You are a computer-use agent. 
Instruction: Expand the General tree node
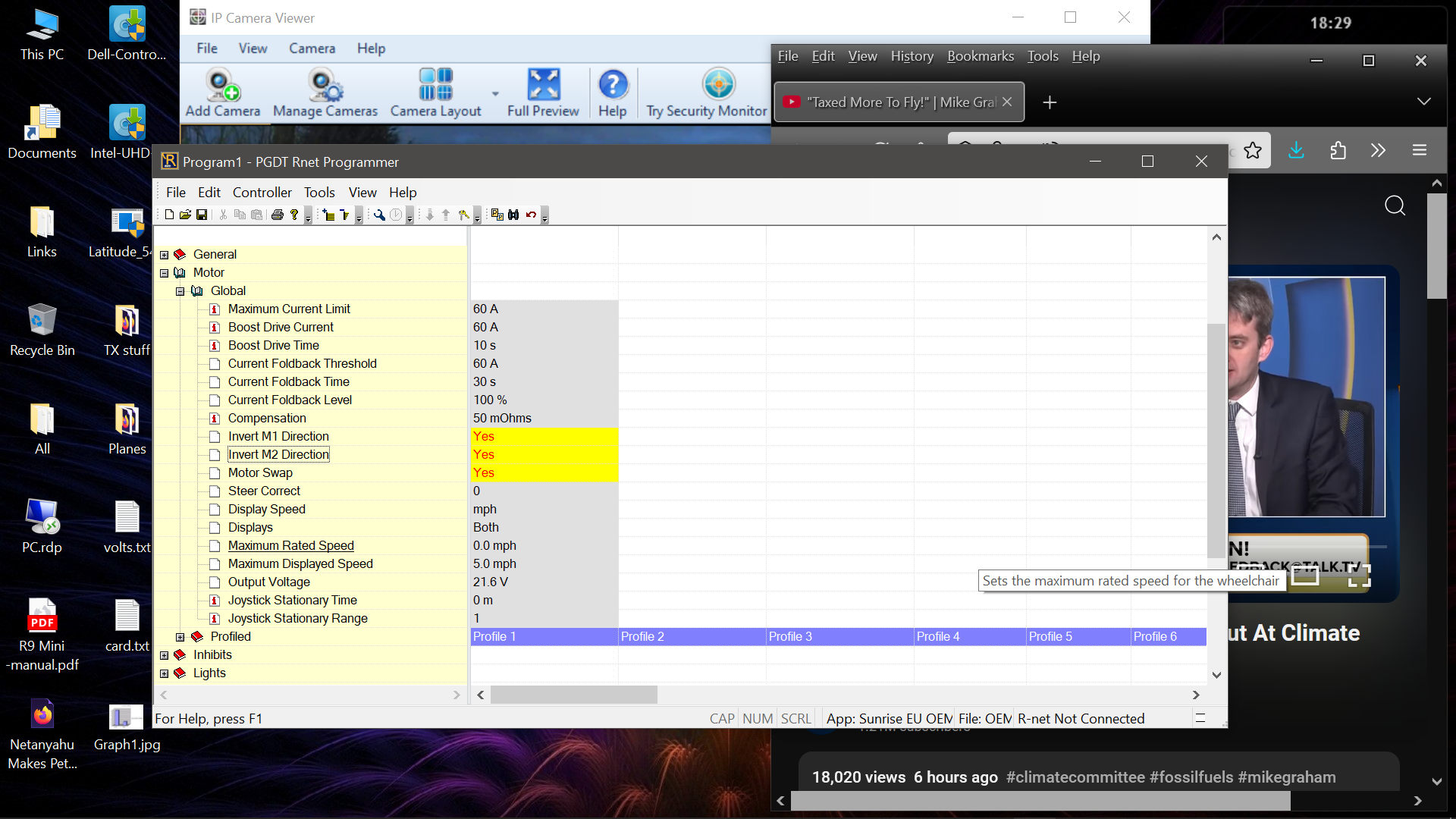[x=165, y=255]
